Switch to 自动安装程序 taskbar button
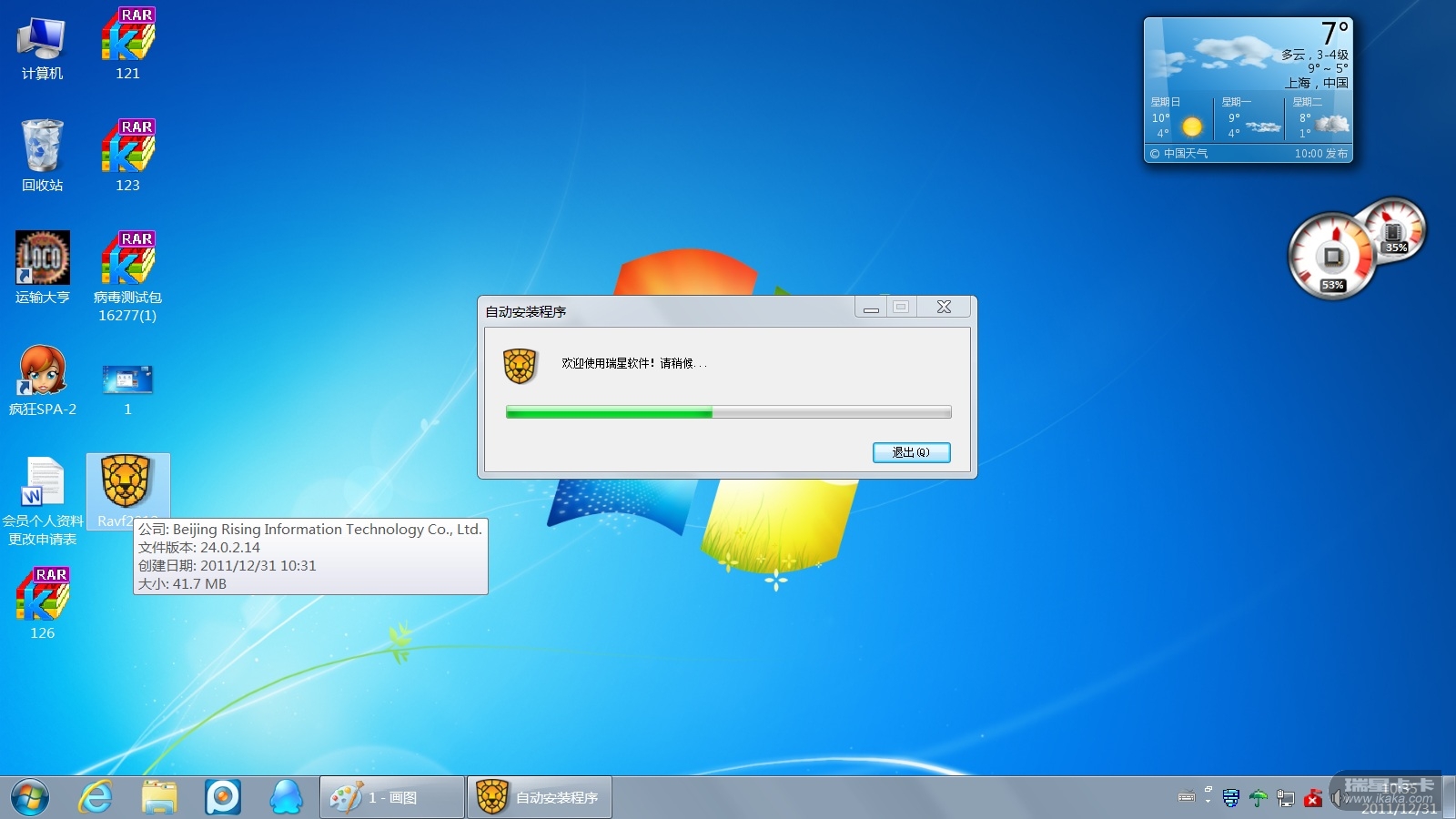 coord(539,797)
